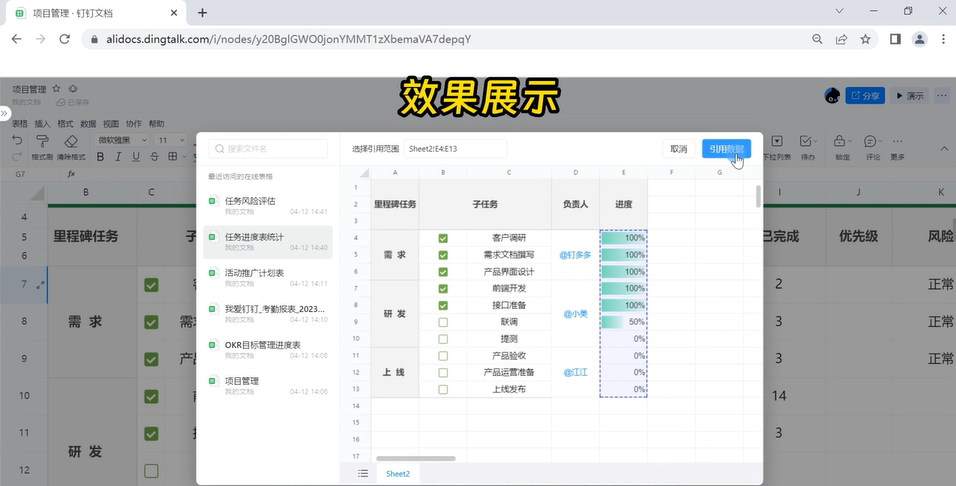Open the font size 11 dropdown
Screen dimensions: 956x486
[x=168, y=141]
